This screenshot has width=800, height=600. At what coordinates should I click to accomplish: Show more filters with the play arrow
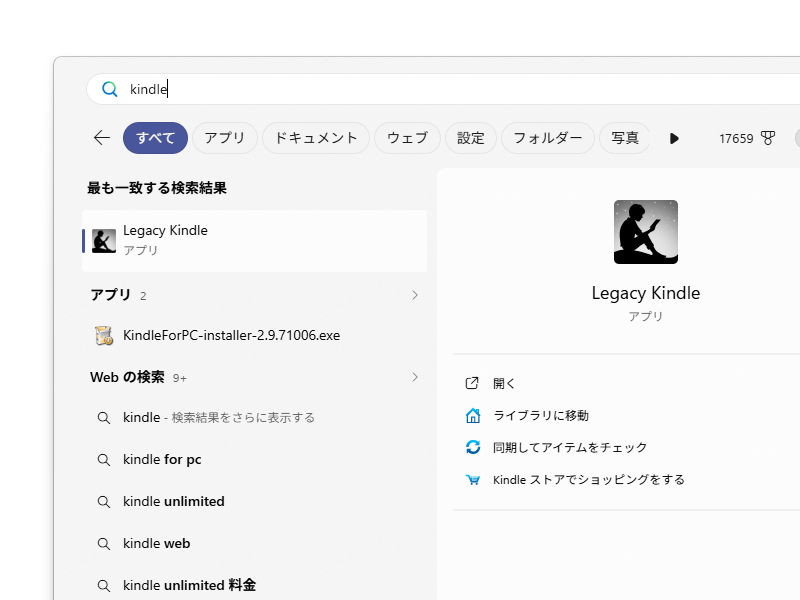click(x=674, y=138)
